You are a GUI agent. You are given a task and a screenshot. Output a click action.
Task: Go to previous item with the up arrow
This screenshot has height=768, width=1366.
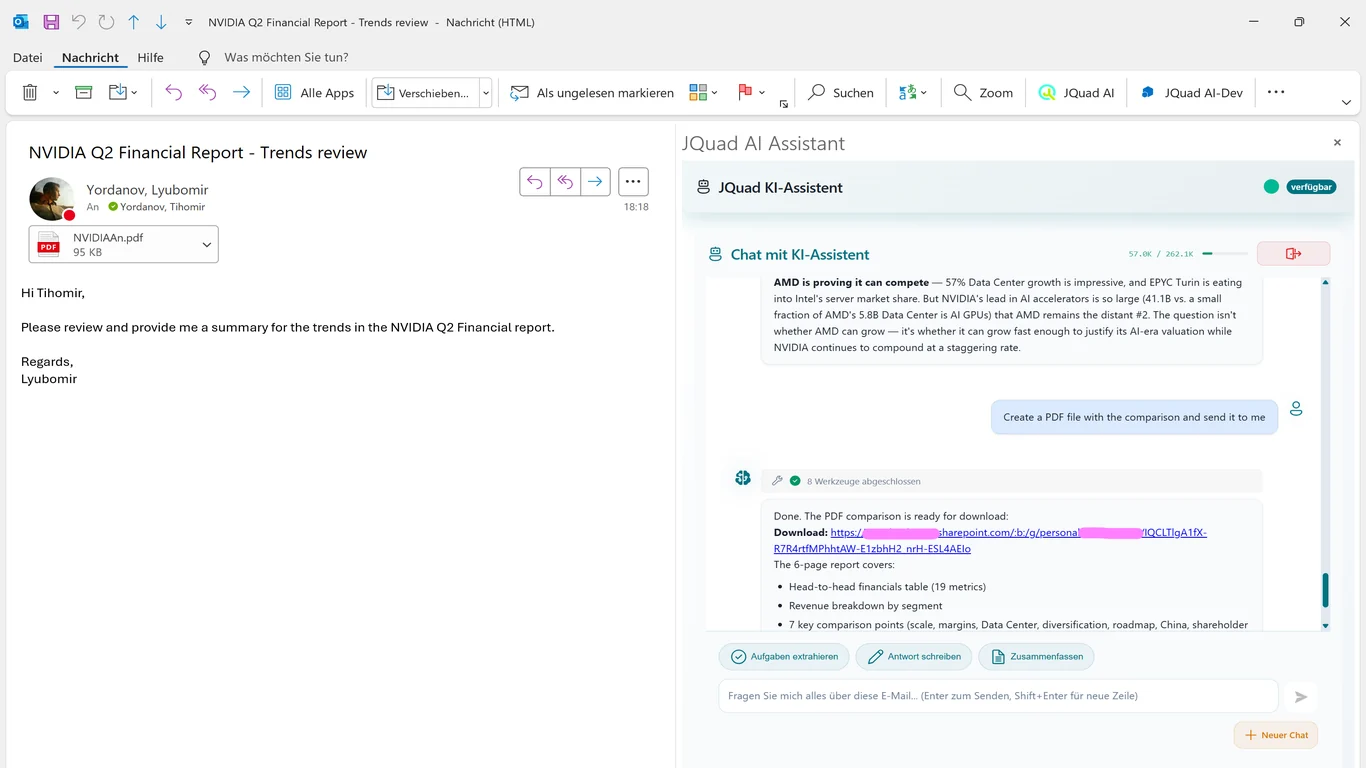(x=134, y=22)
